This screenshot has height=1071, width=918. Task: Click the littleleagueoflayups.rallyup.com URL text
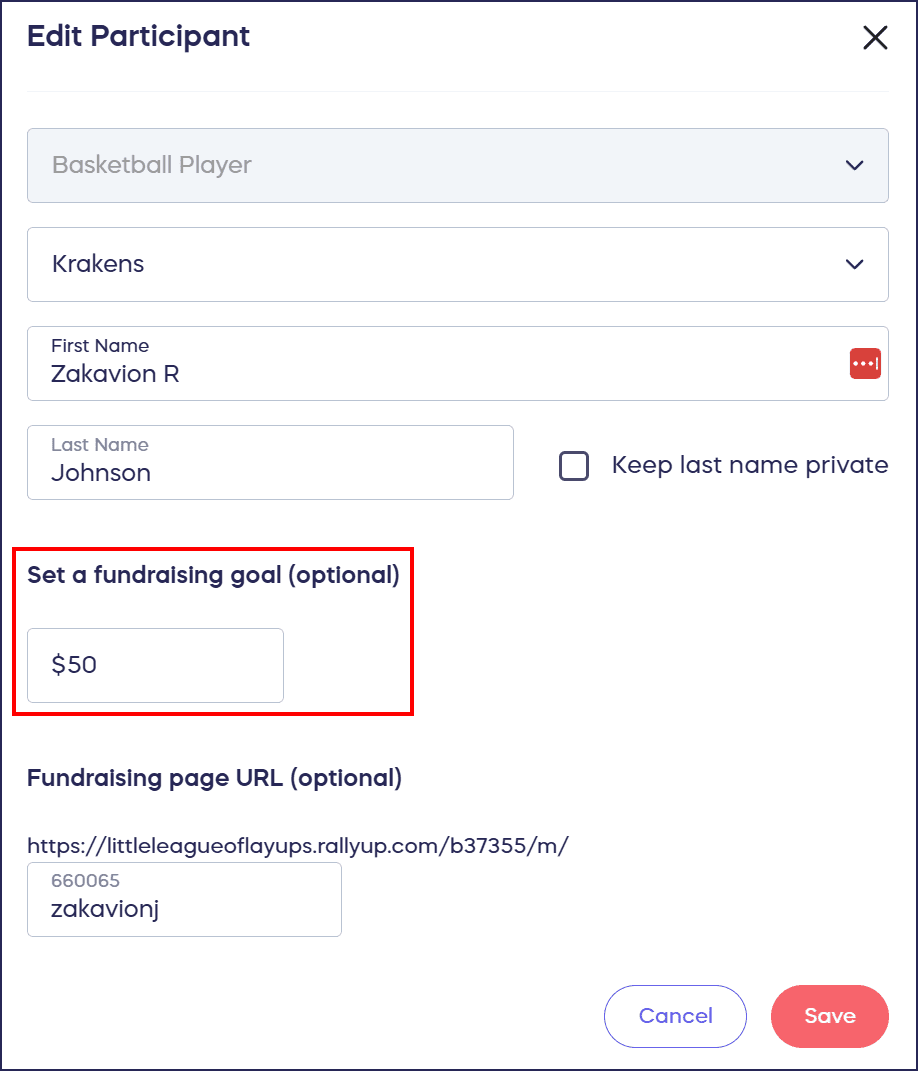coord(298,846)
